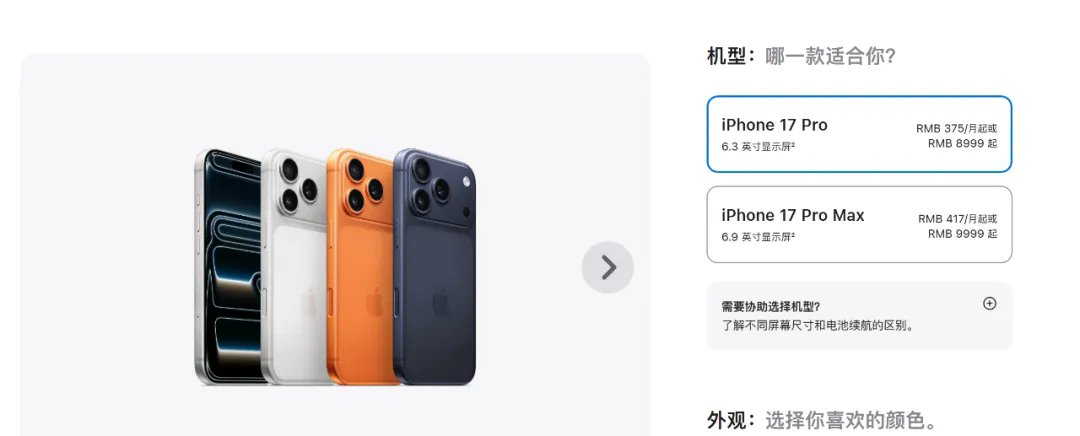Screen dimensions: 1080x436
Task: Show next image with the right chevron
Action: click(x=608, y=267)
